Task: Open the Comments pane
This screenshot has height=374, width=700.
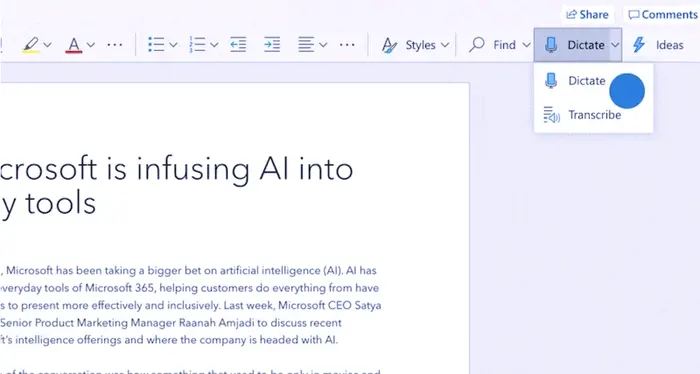Action: click(x=663, y=14)
